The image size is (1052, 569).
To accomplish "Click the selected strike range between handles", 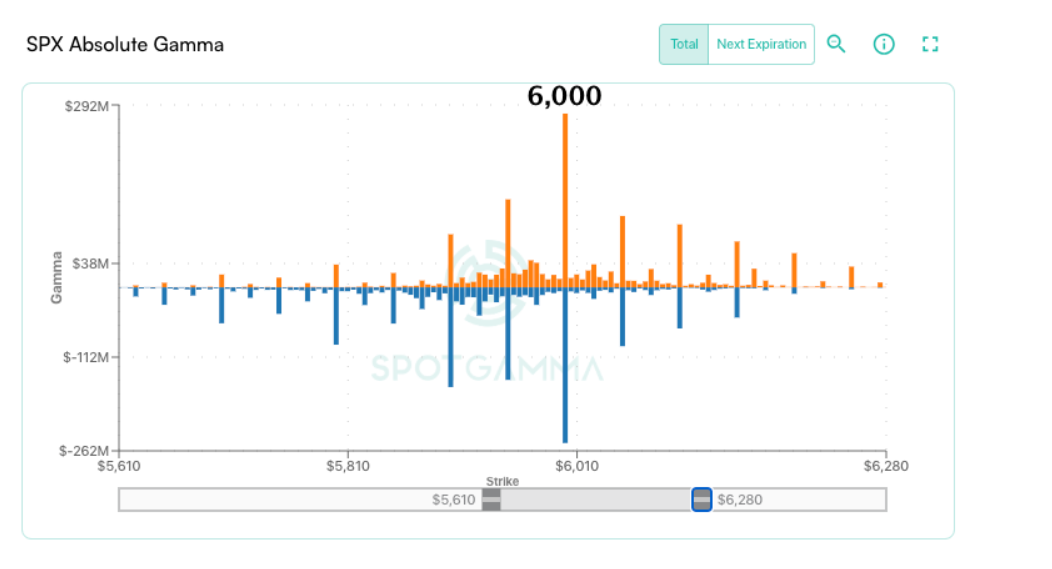I will pyautogui.click(x=596, y=499).
